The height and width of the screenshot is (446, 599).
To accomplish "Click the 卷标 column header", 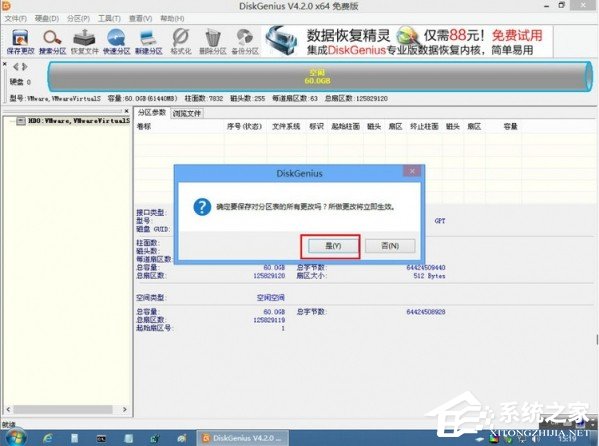I will (x=144, y=127).
